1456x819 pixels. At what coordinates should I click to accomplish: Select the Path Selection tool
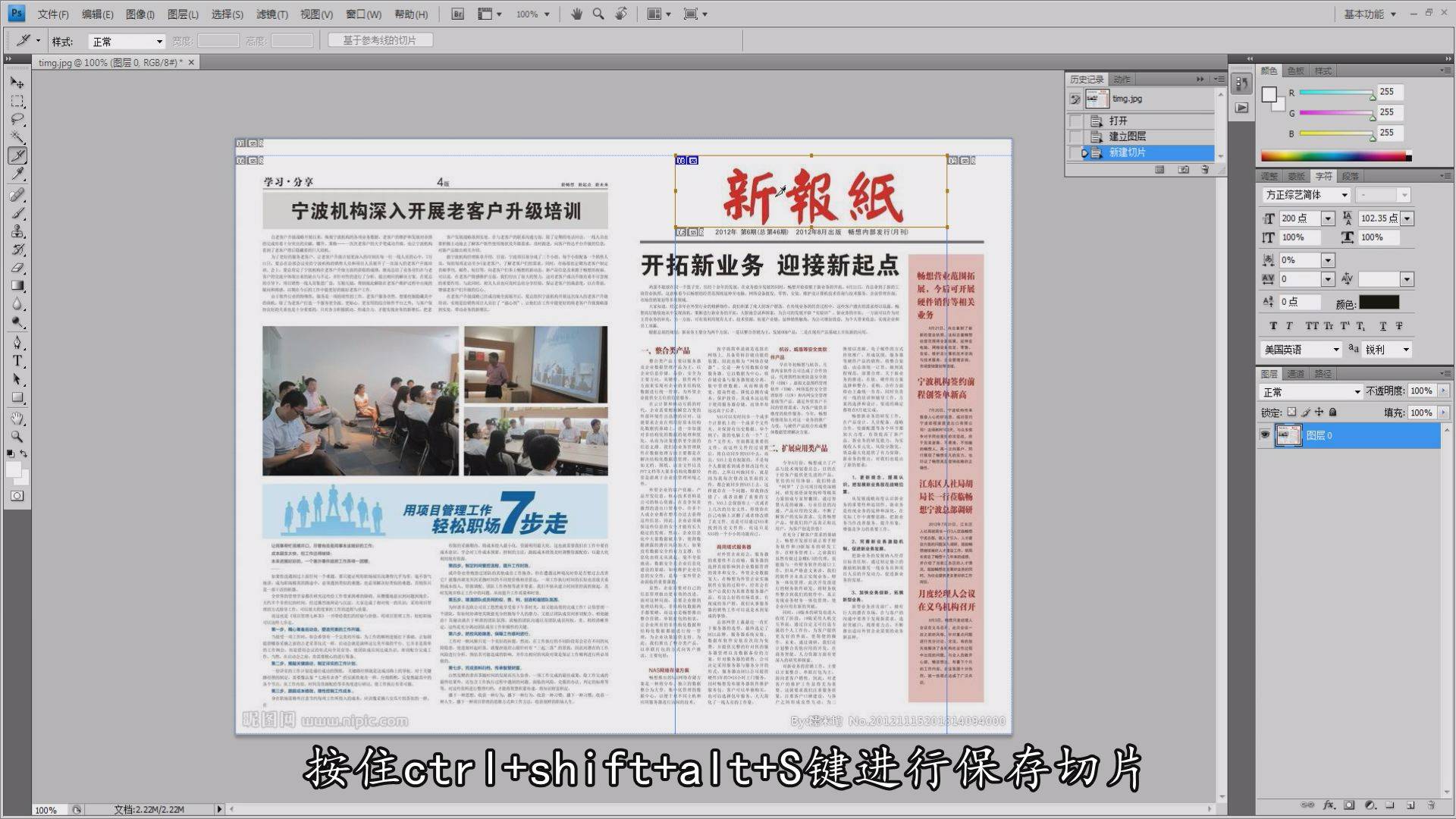[17, 379]
